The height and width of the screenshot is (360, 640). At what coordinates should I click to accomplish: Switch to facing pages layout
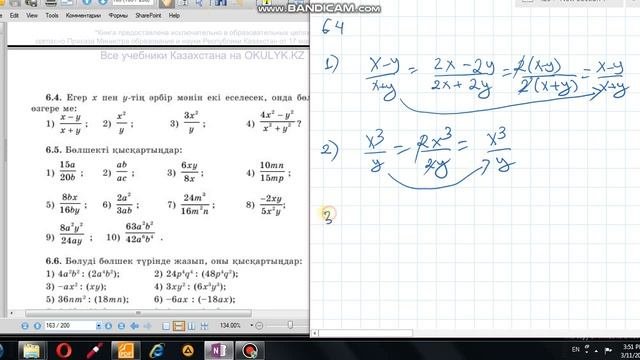[x=191, y=326]
